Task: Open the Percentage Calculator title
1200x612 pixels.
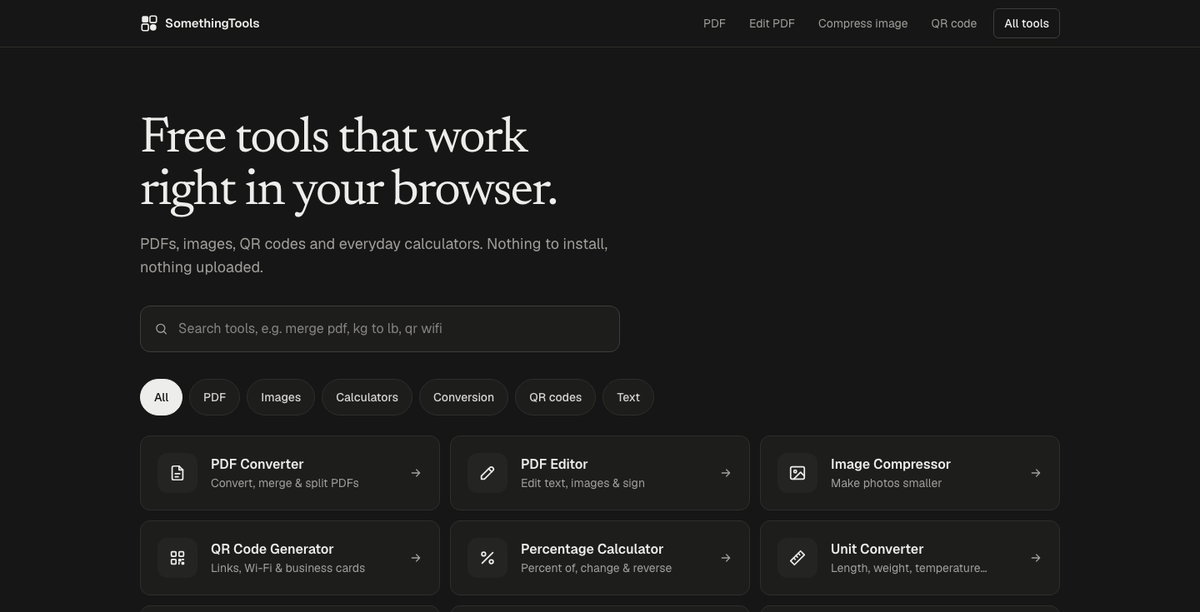Action: [x=592, y=549]
